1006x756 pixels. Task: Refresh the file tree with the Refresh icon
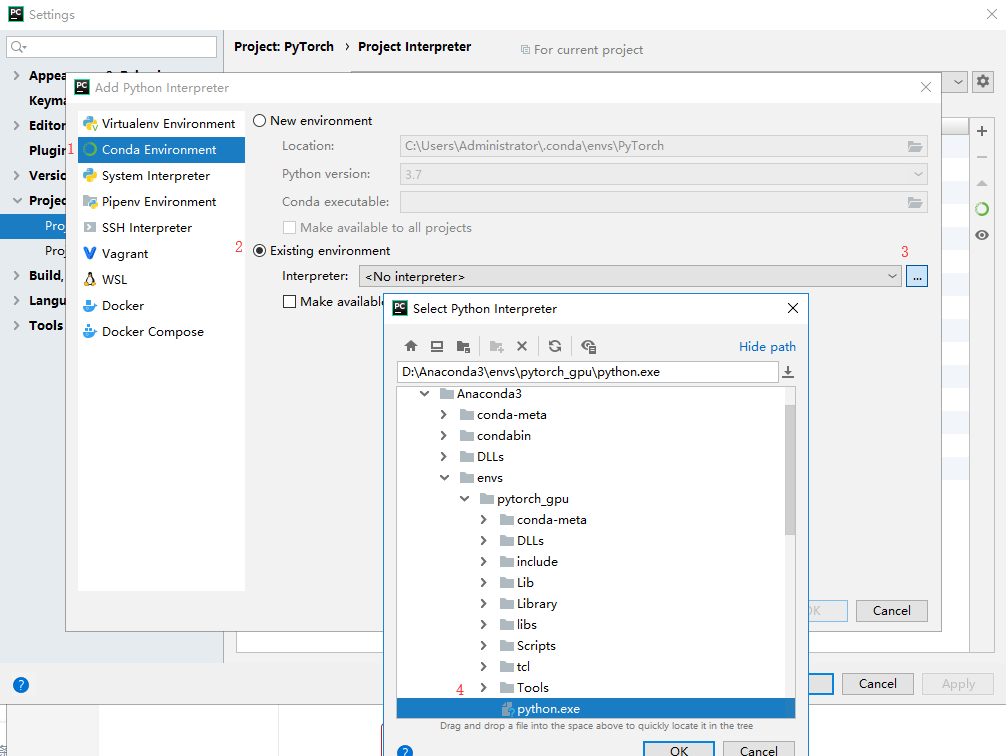coord(556,345)
